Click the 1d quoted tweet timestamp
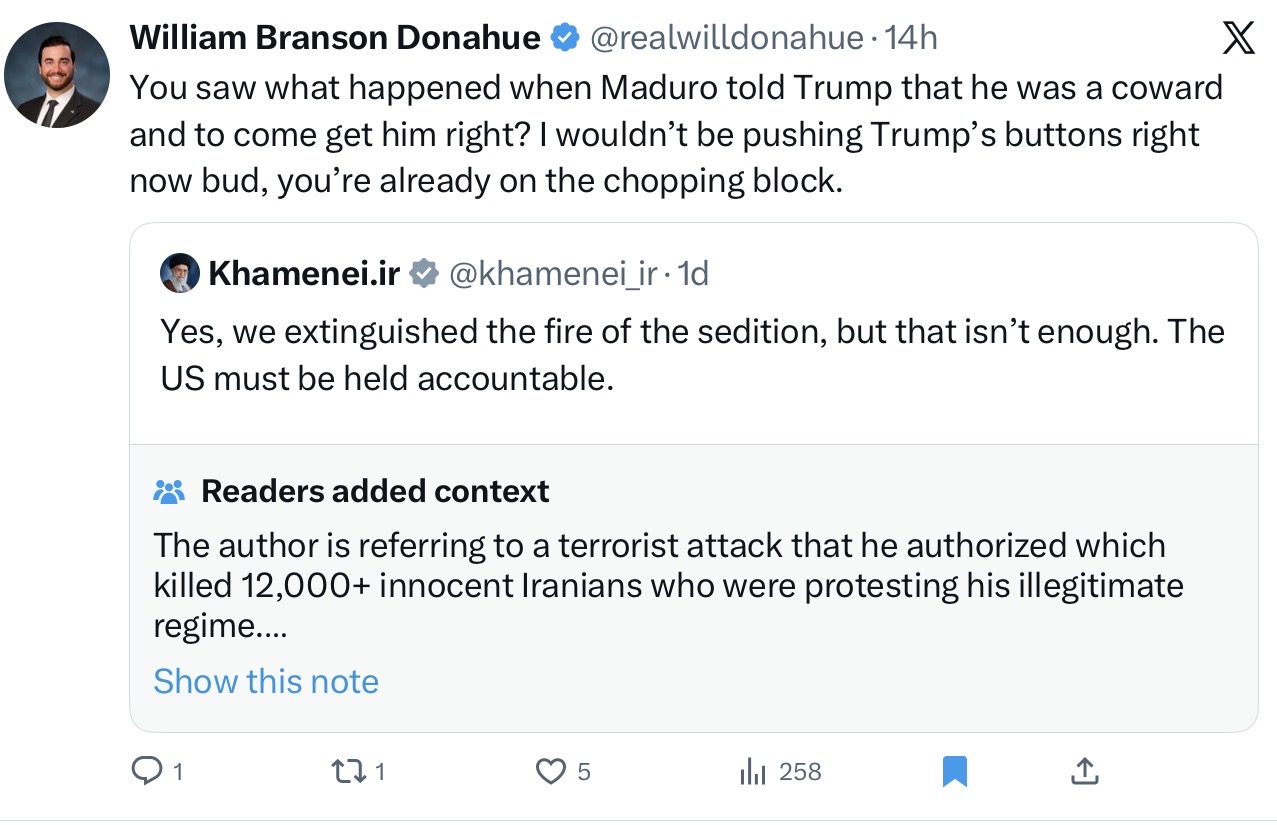Viewport: 1277px width, 825px height. 693,273
